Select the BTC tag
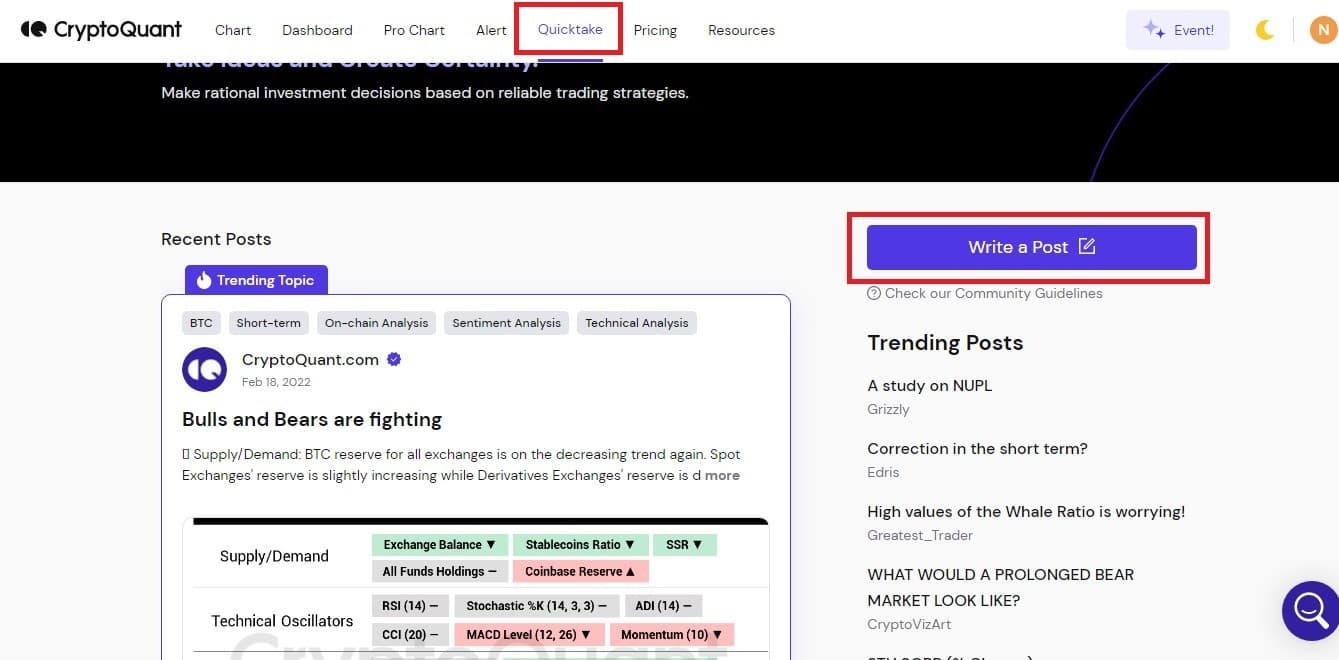The image size is (1339, 660). click(201, 323)
